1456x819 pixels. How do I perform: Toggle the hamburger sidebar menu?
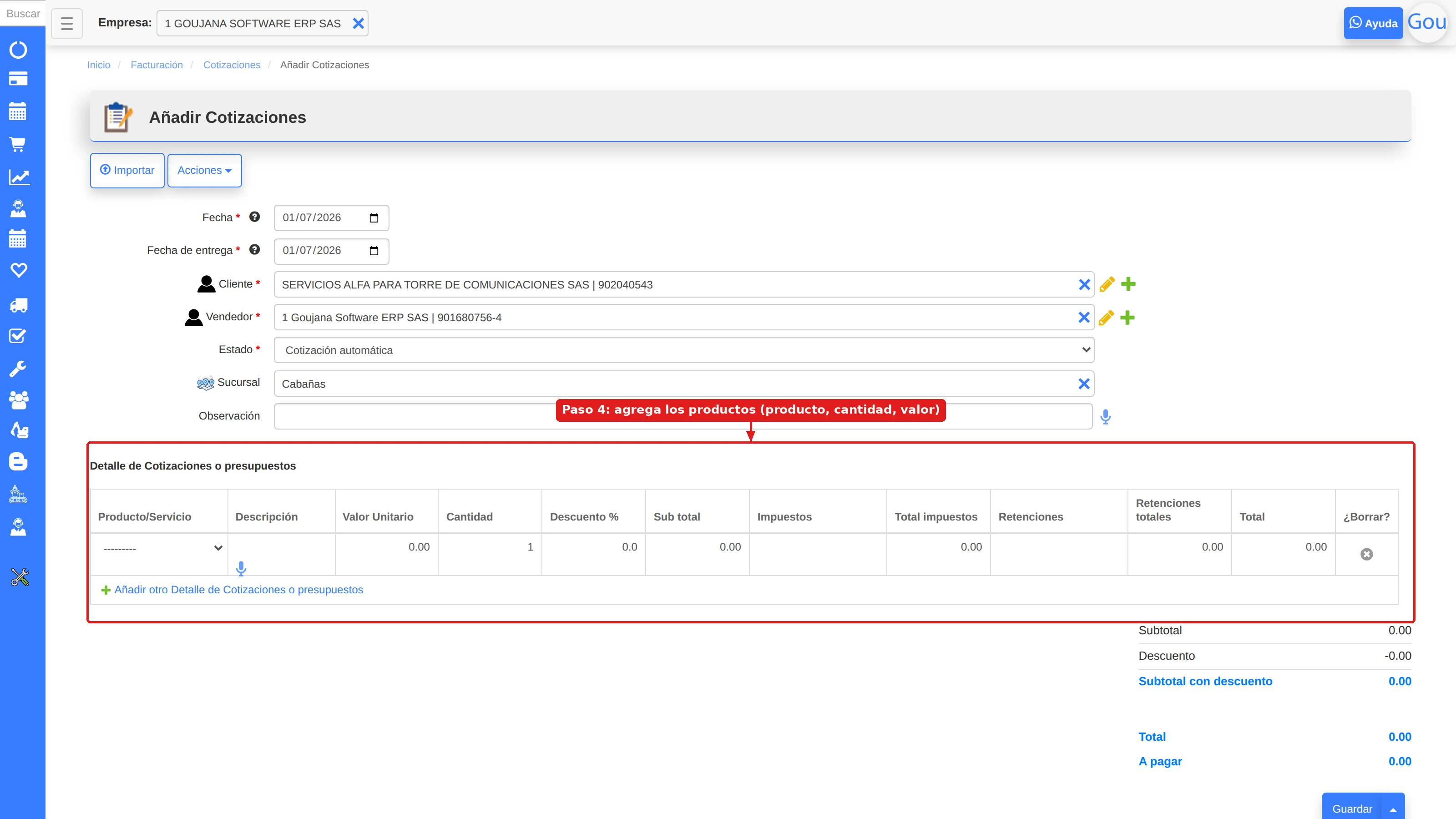point(67,23)
